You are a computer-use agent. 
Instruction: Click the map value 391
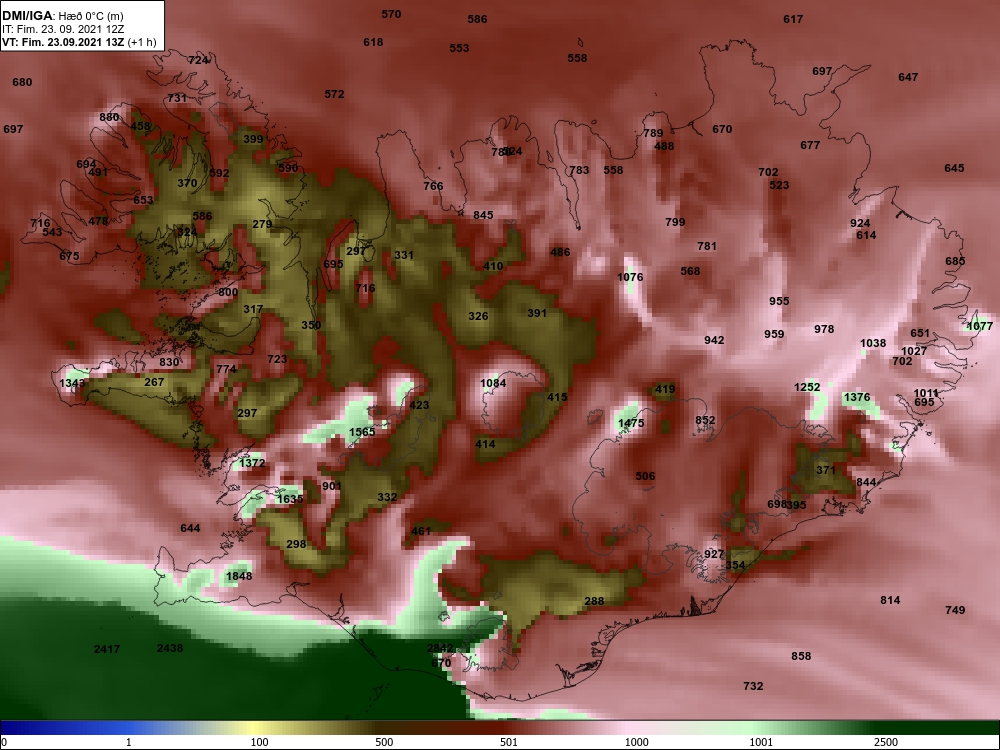click(537, 313)
